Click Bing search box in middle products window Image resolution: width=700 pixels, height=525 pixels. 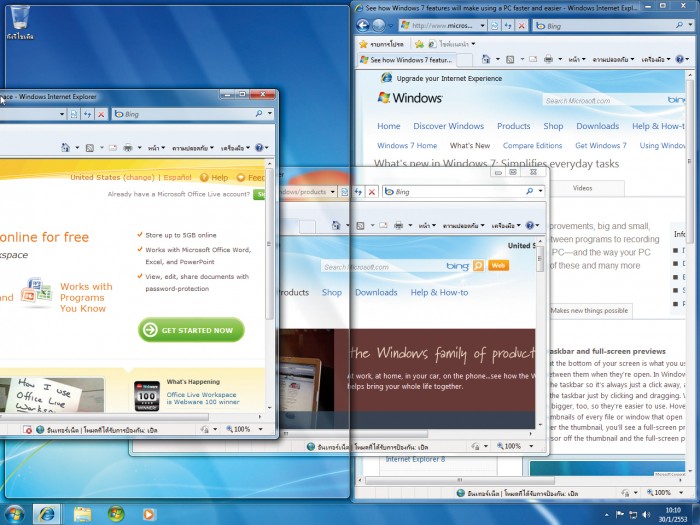(454, 192)
